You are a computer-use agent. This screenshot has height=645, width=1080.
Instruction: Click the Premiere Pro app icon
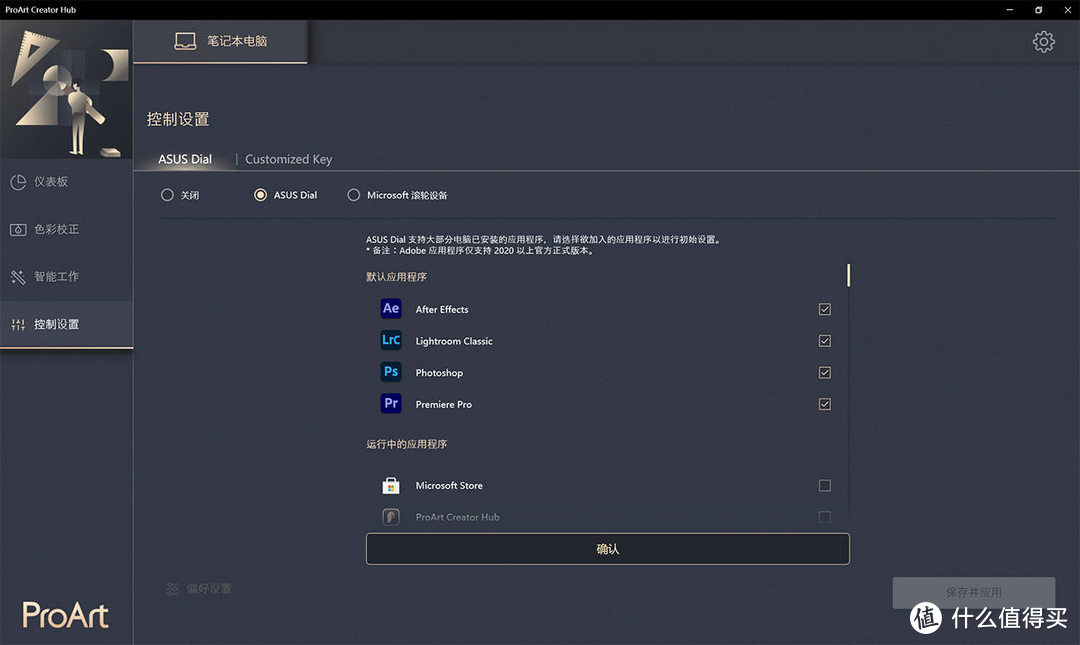391,404
